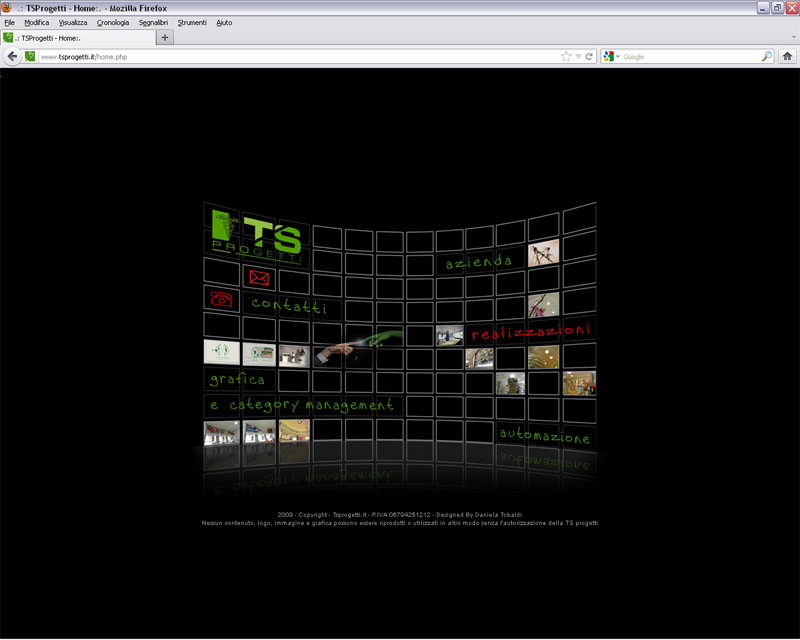Open the grafica link
This screenshot has width=800, height=640.
[x=237, y=379]
